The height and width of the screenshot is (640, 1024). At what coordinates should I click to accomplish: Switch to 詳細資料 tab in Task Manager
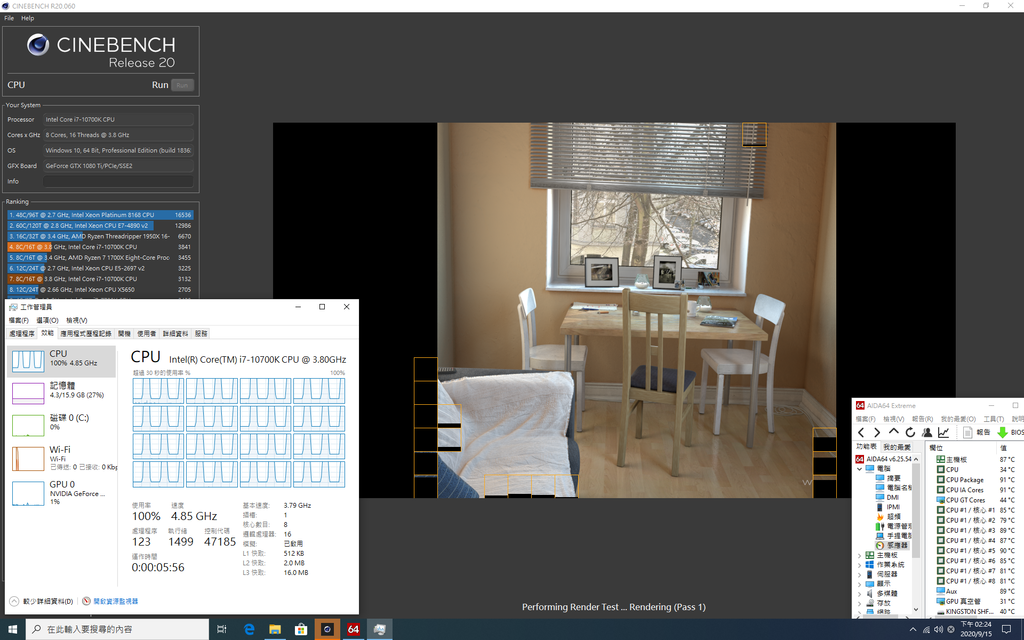[x=175, y=334]
